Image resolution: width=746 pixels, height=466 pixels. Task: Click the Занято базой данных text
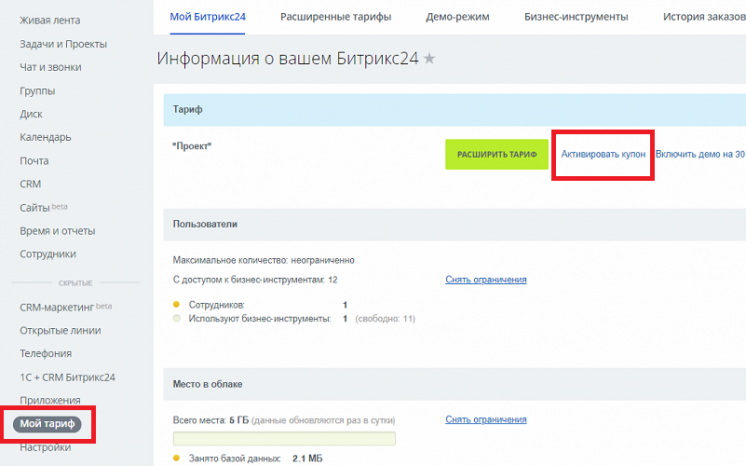pos(235,458)
